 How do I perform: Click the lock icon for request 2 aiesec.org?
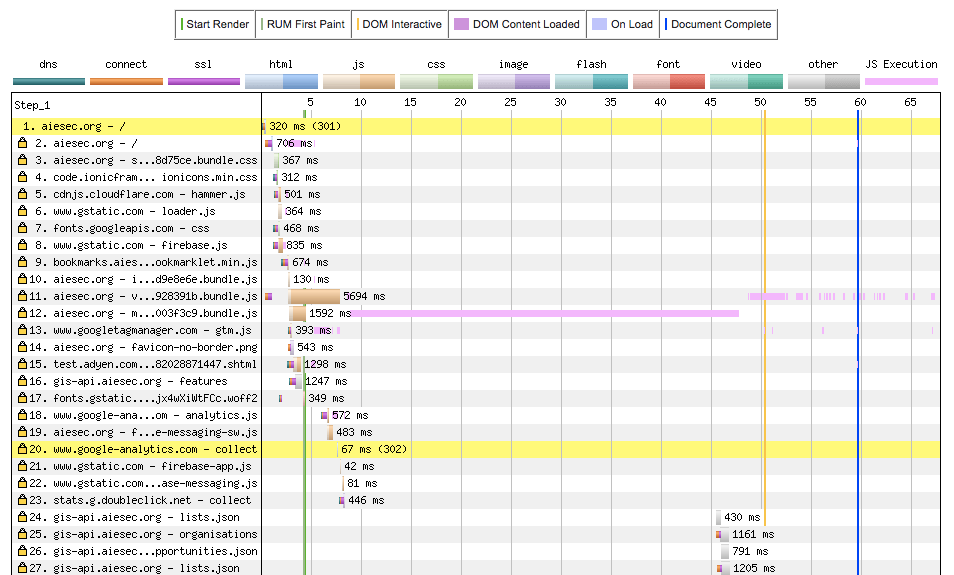(23, 143)
